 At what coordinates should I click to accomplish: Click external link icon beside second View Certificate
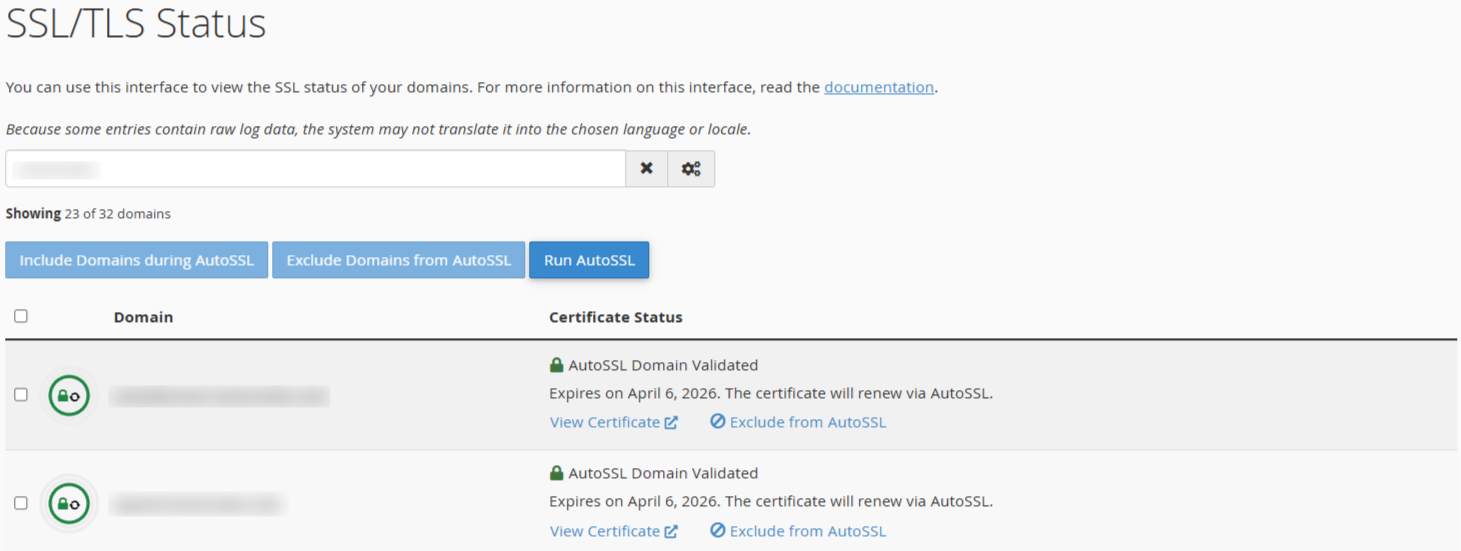(x=671, y=532)
